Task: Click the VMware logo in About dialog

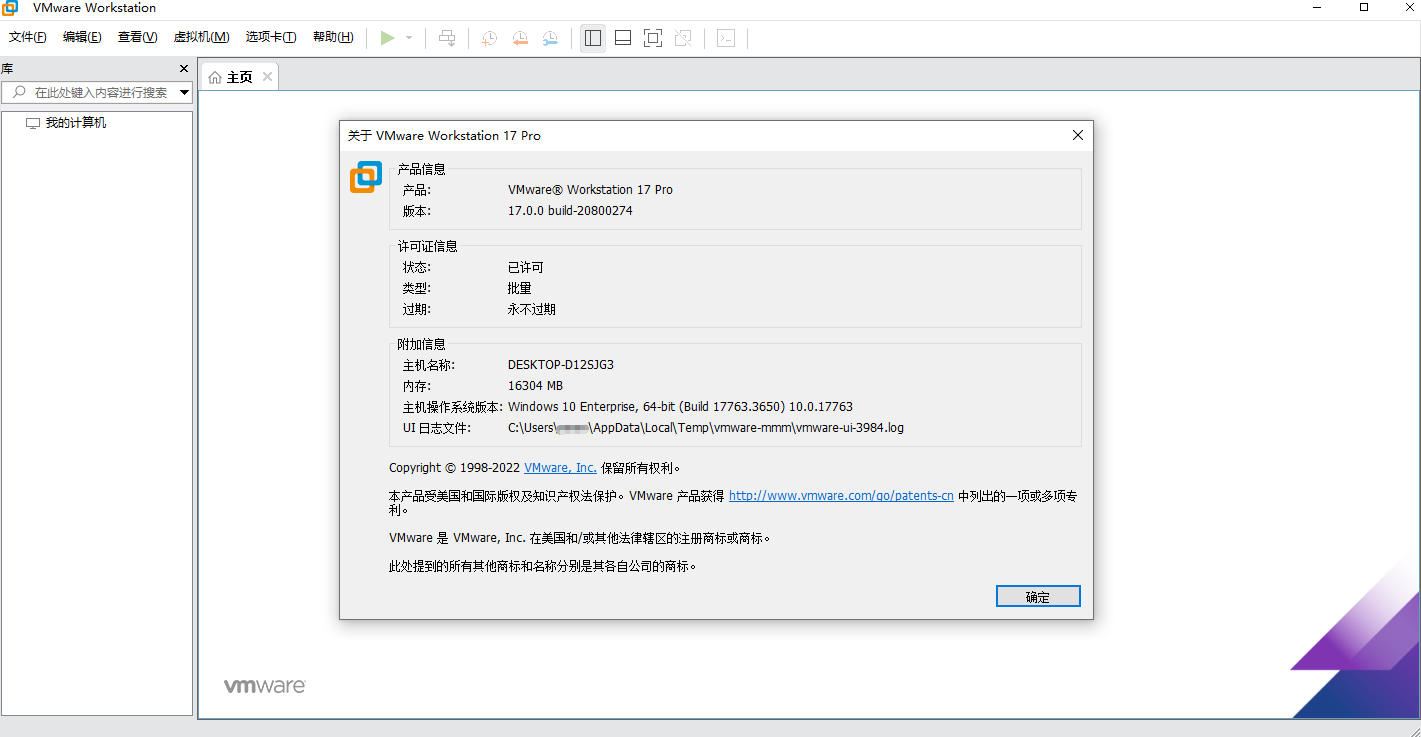Action: [366, 177]
